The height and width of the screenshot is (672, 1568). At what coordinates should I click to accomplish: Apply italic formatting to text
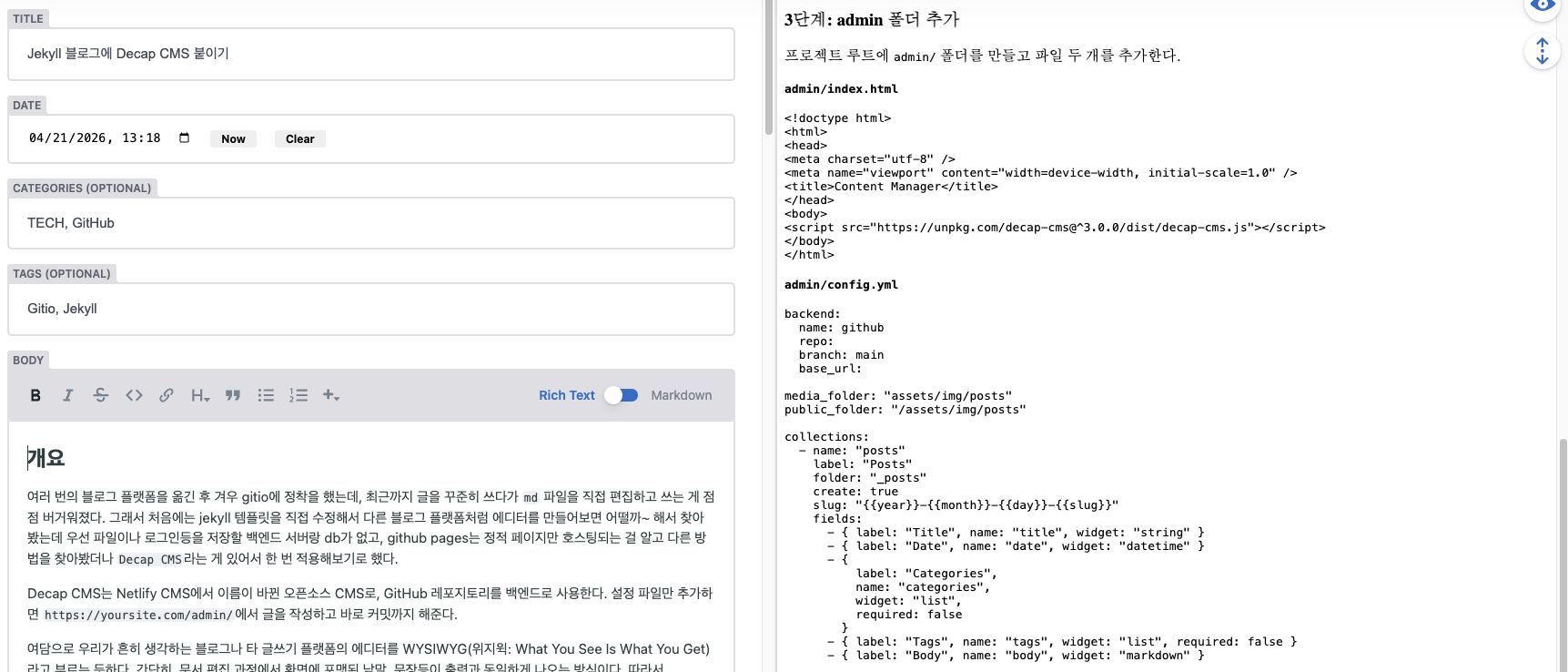click(67, 395)
